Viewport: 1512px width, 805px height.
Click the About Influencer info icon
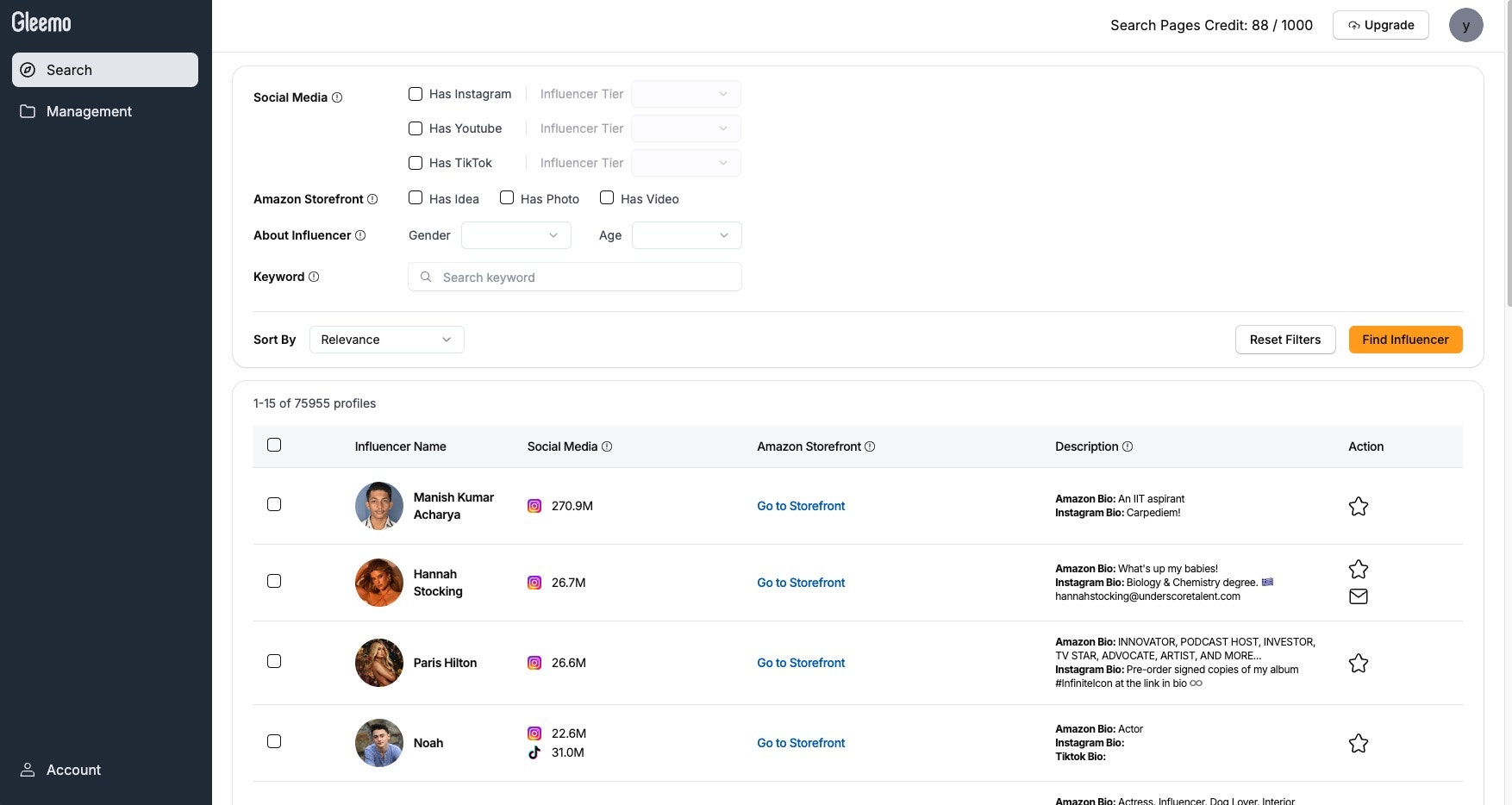pos(360,235)
